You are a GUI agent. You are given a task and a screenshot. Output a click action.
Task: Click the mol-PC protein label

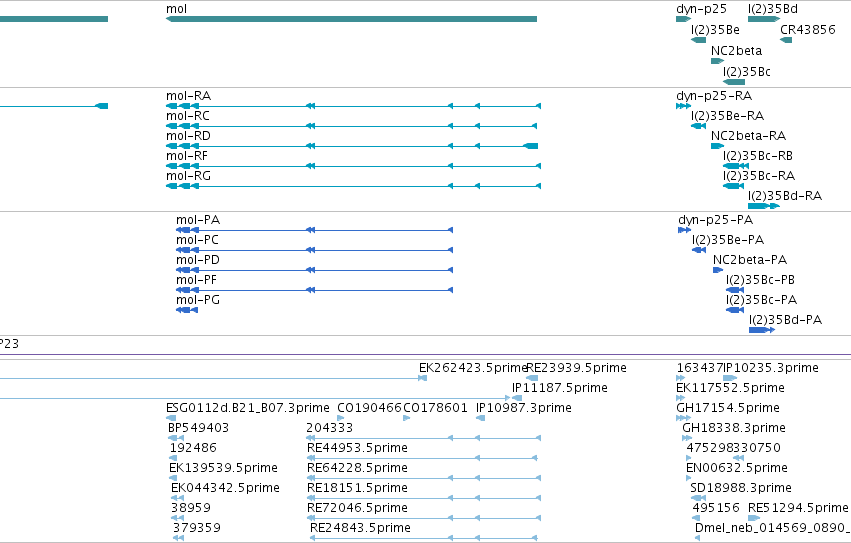[x=198, y=241]
